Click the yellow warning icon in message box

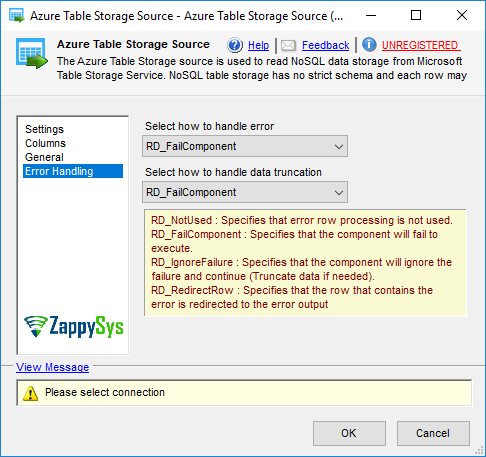(x=30, y=393)
